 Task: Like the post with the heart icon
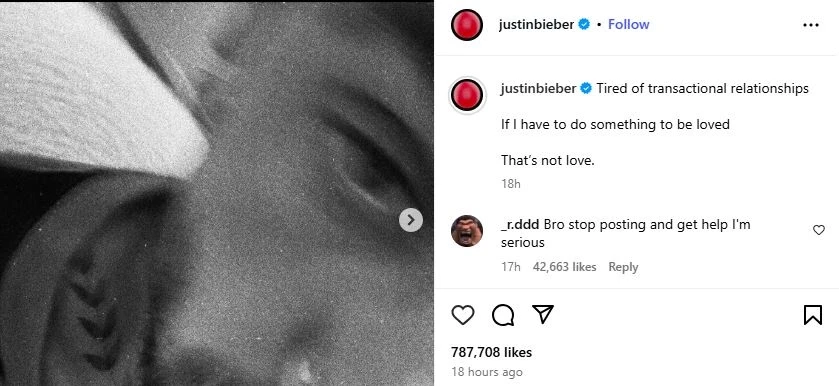coord(463,315)
